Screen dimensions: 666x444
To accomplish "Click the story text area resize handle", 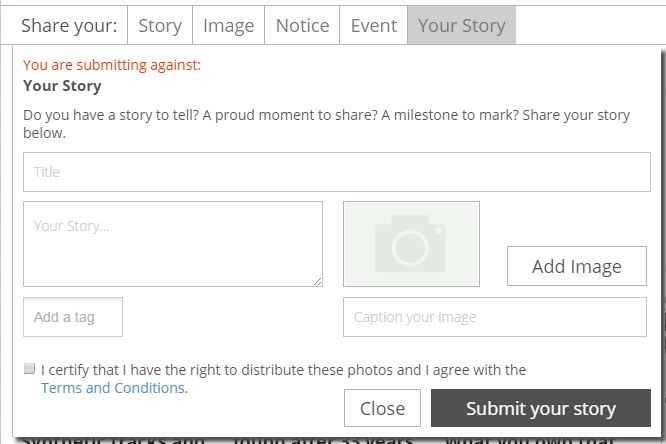I will (x=318, y=282).
